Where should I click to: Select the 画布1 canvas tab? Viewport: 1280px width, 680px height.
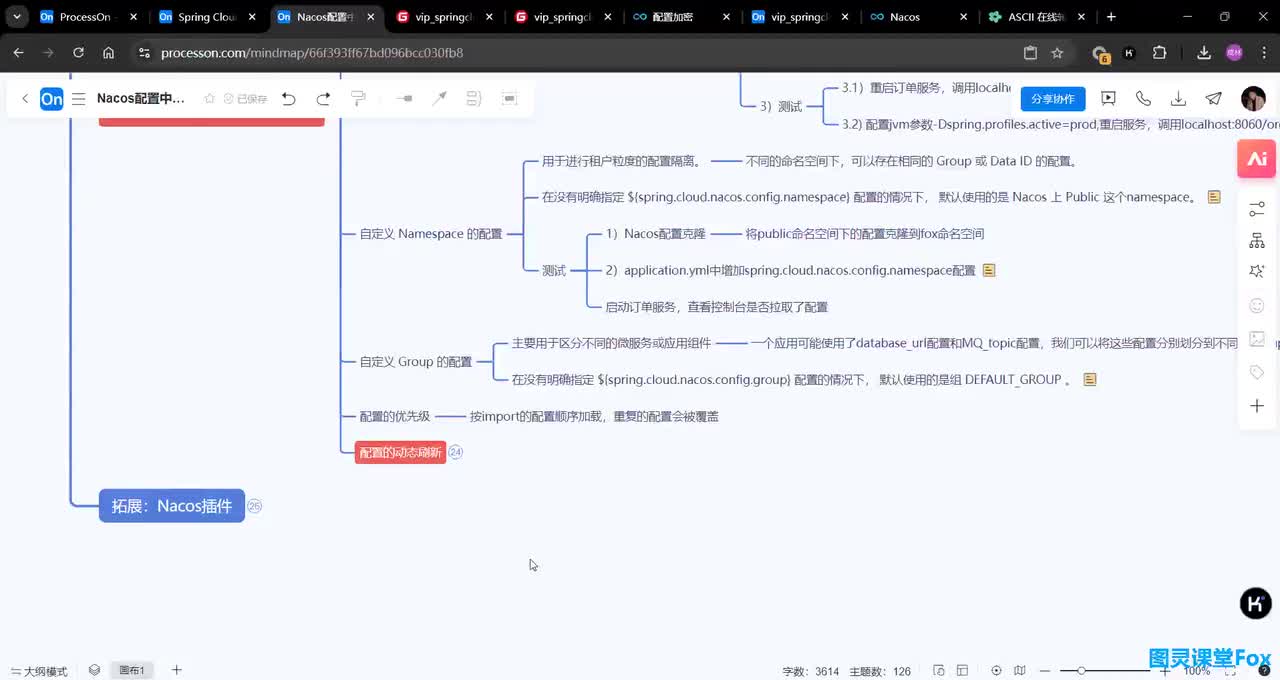tap(132, 671)
